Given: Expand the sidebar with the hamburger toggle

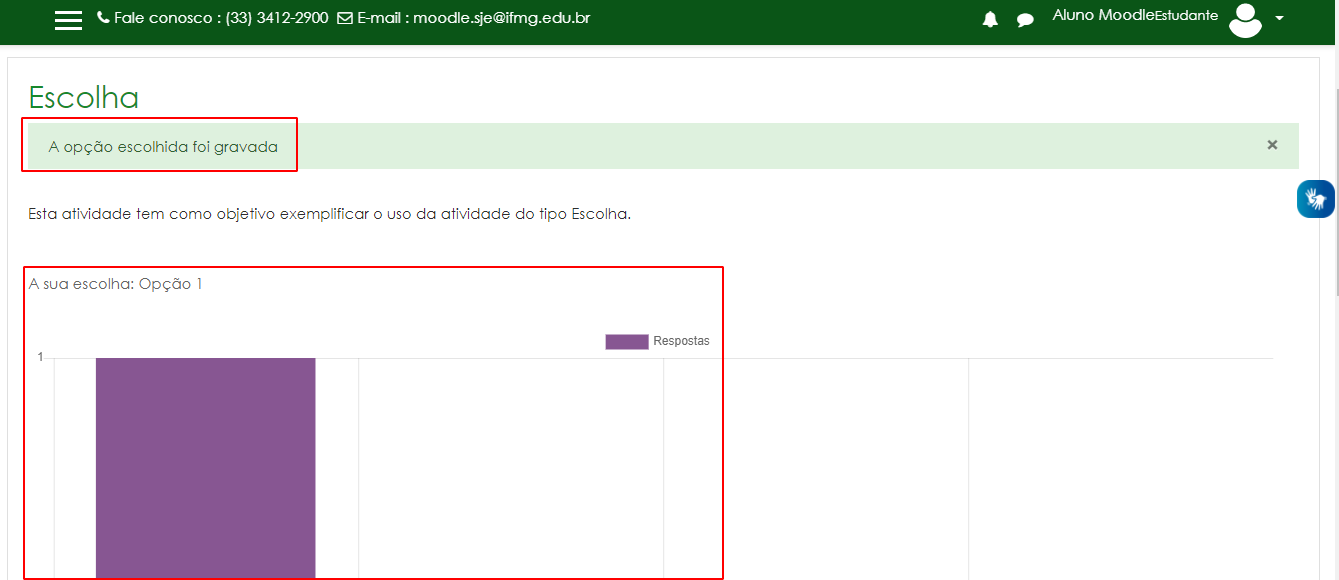Looking at the screenshot, I should click(68, 19).
